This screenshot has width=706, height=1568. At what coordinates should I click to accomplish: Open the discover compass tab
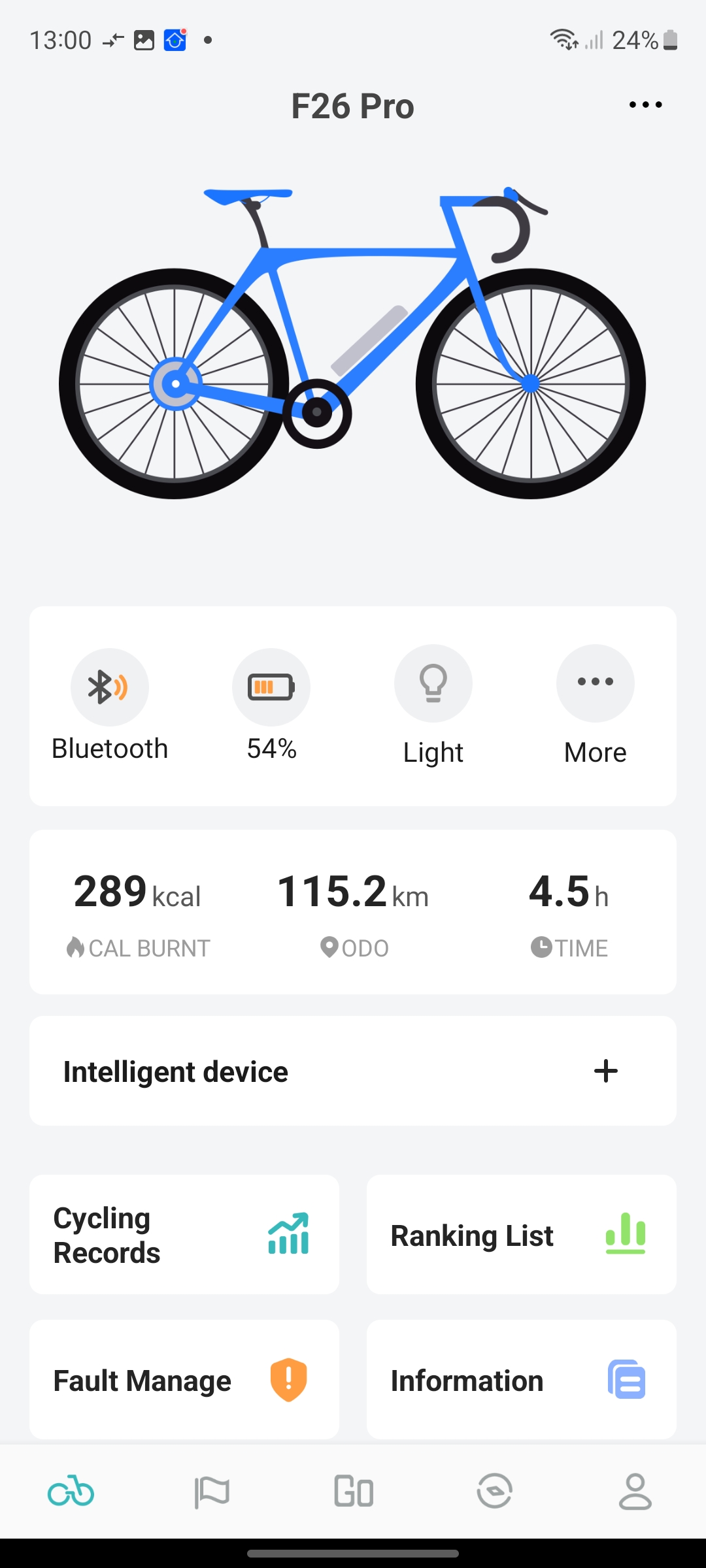[x=494, y=1492]
